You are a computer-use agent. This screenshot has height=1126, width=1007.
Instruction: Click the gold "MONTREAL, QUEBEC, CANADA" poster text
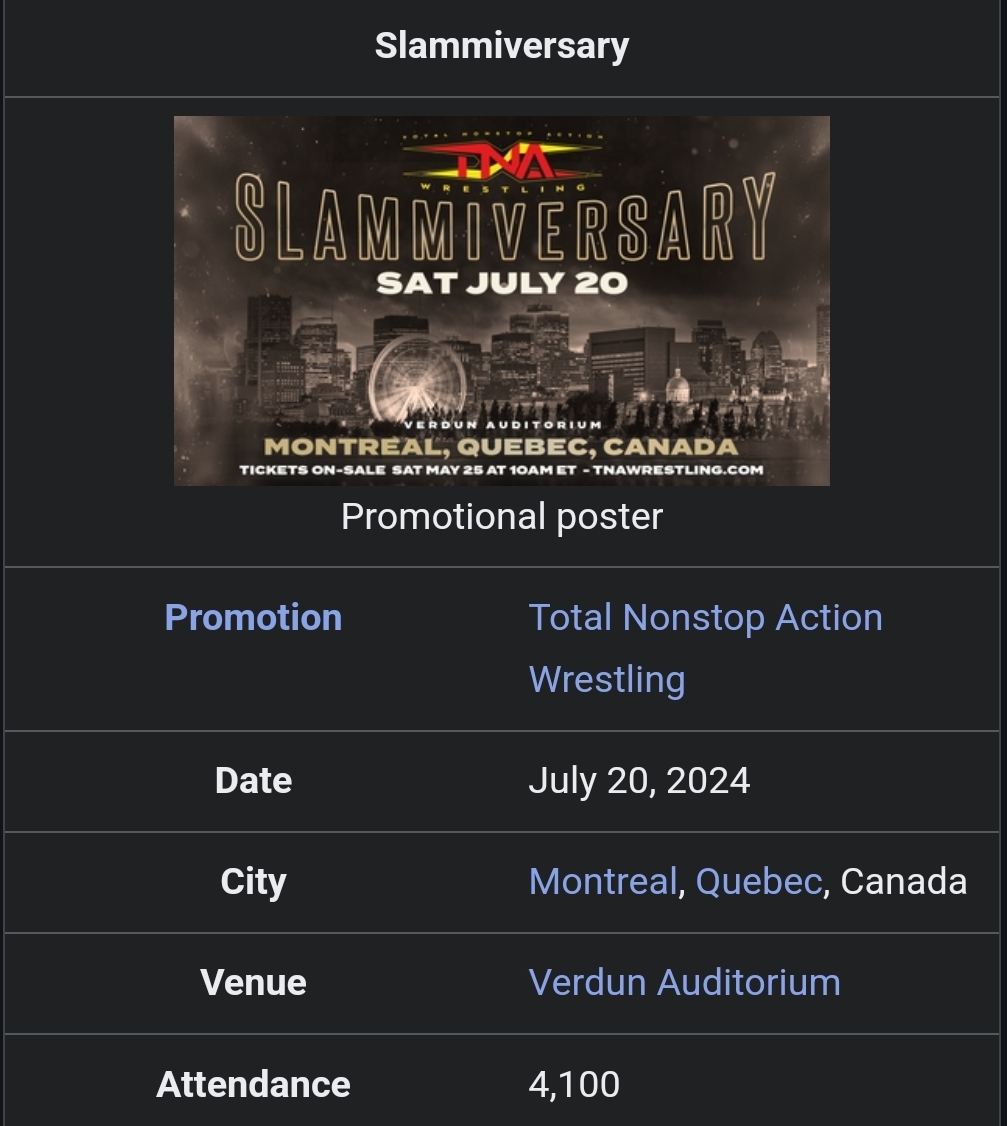tap(502, 446)
